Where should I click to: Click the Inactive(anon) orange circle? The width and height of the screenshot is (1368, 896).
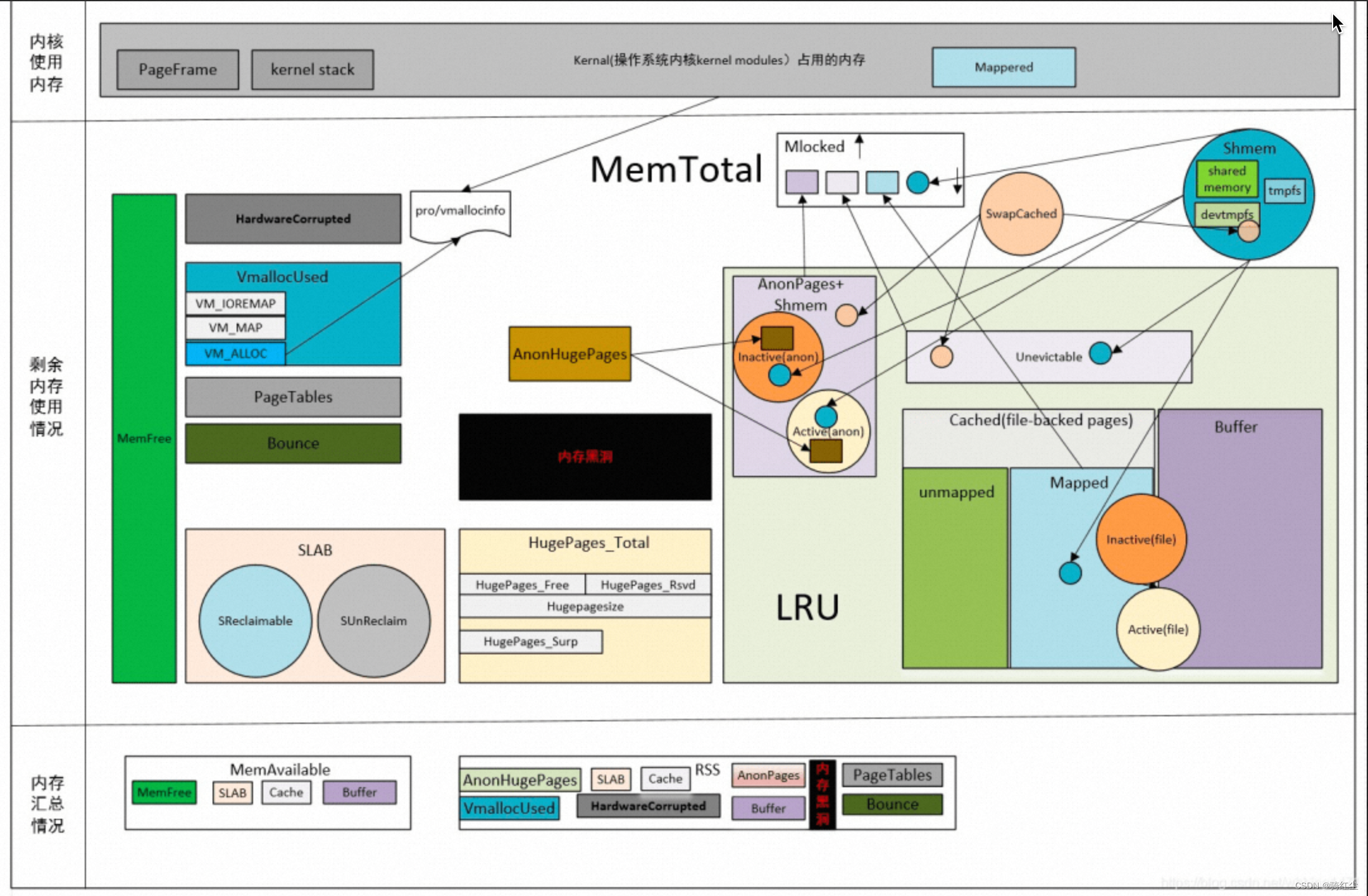pos(778,357)
